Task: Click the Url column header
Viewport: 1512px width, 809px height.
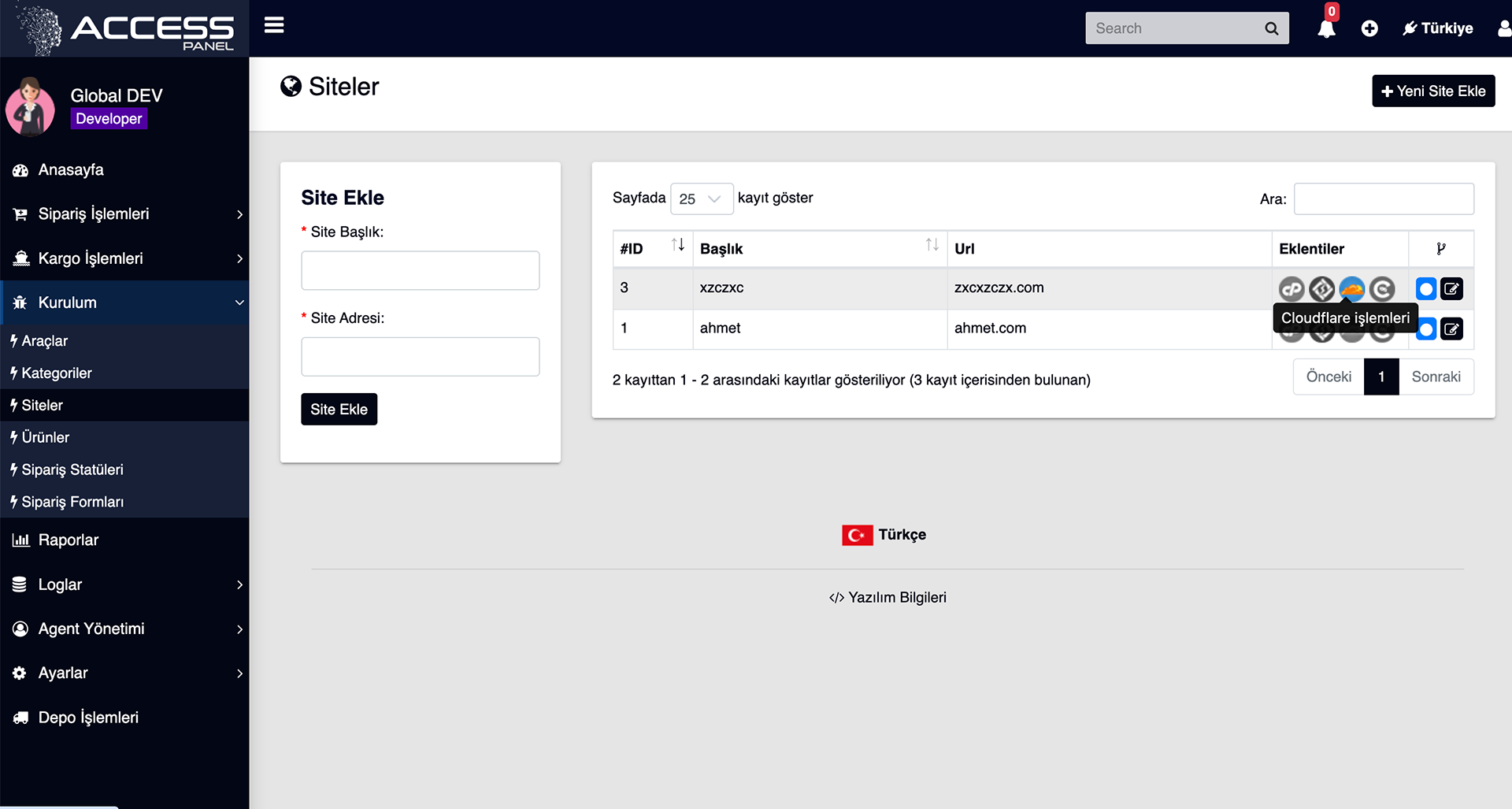Action: click(x=1109, y=249)
